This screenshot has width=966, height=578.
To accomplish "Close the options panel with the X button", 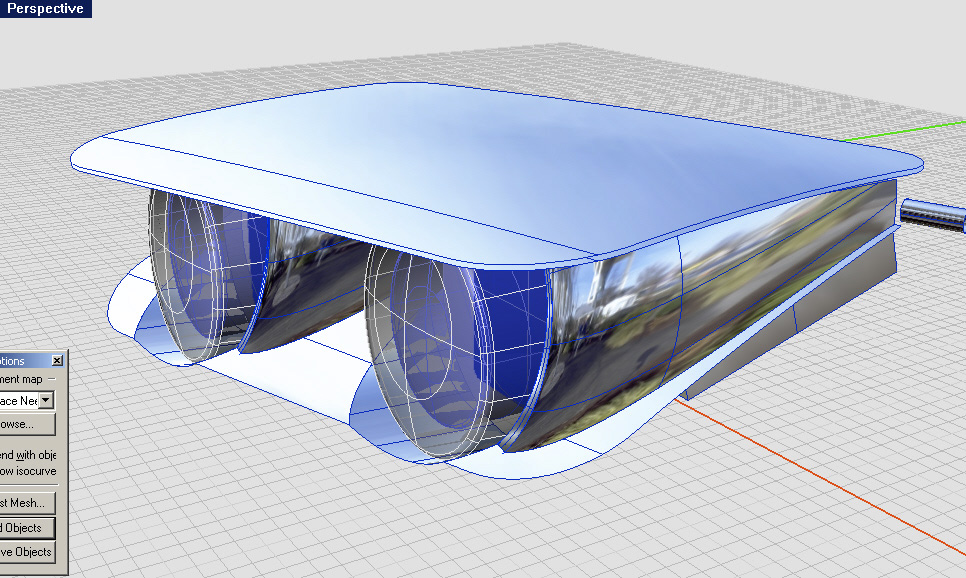I will 57,360.
